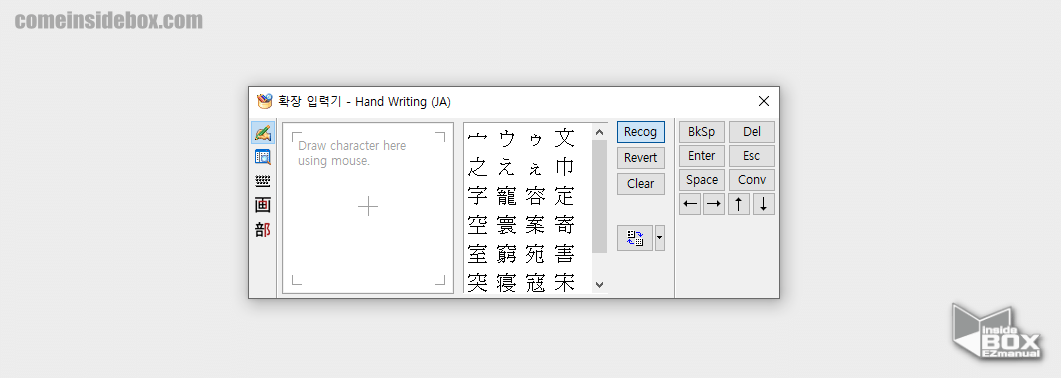
Task: Select candidate character 突
Action: click(478, 282)
